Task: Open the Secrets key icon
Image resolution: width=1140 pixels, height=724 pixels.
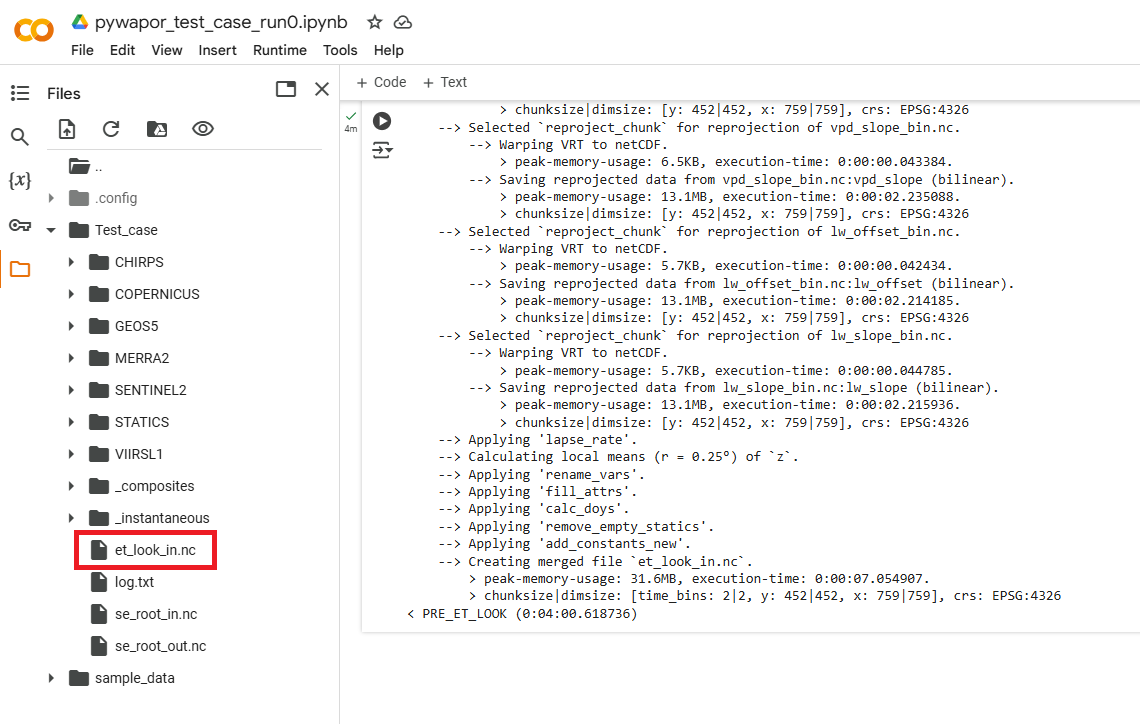Action: click(x=20, y=225)
